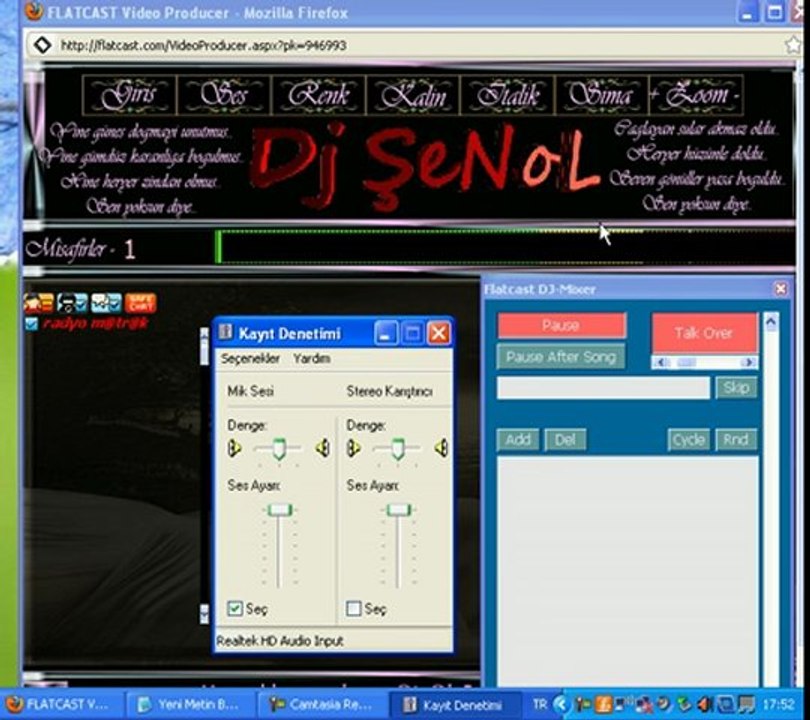This screenshot has width=810, height=720.
Task: Click left speaker icon under Stereo Karıştırıcı Denge
Action: point(353,448)
